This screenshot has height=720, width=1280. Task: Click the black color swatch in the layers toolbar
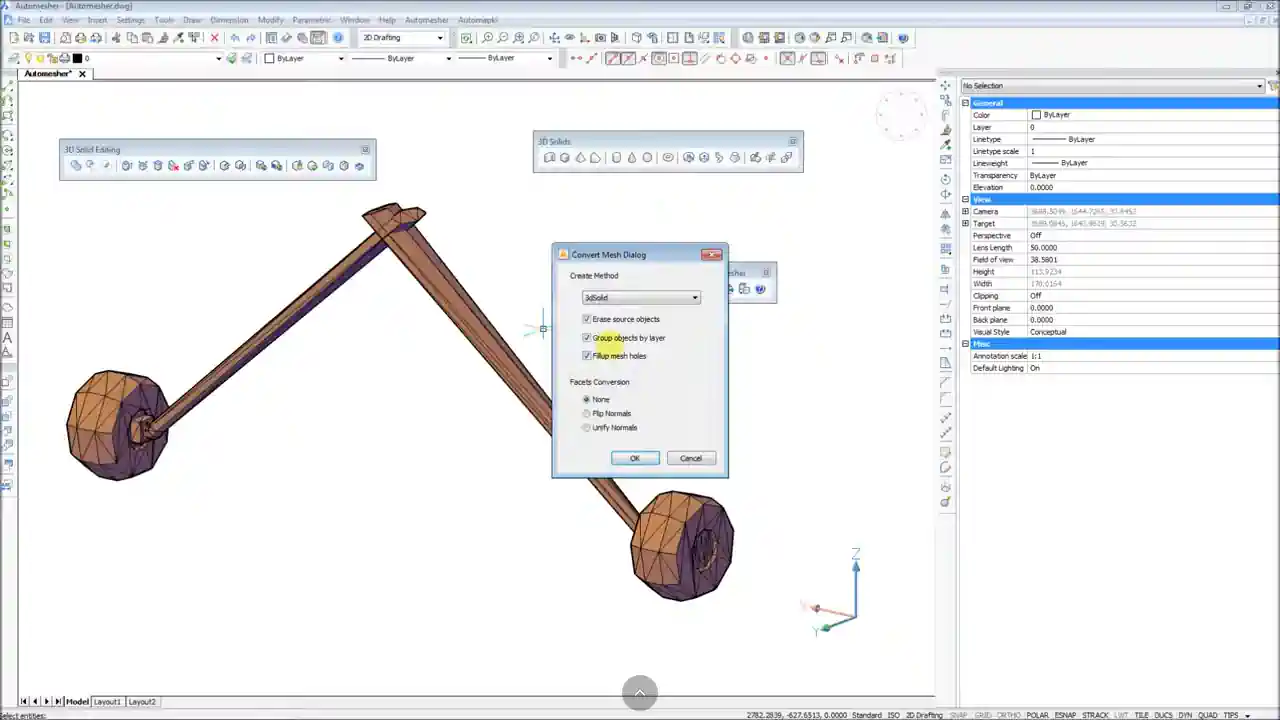79,58
